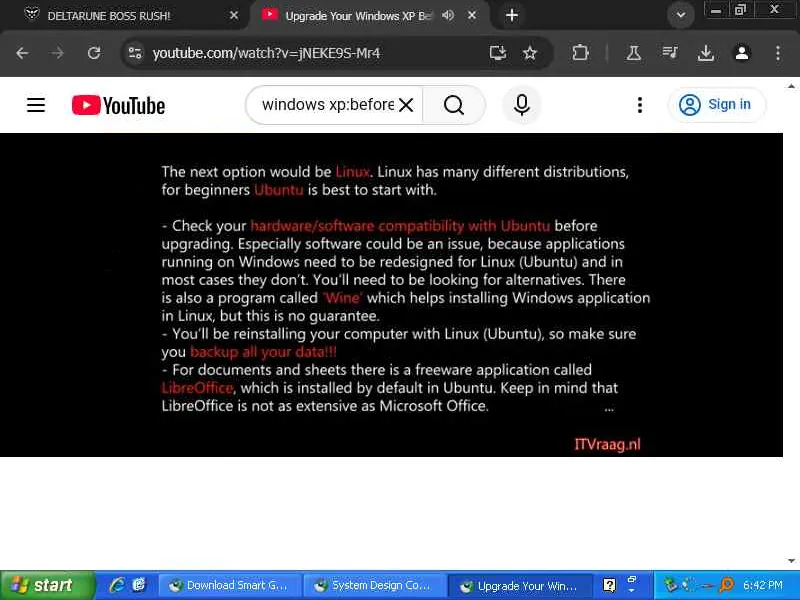800x600 pixels.
Task: Install app icon in address bar
Action: pos(497,53)
